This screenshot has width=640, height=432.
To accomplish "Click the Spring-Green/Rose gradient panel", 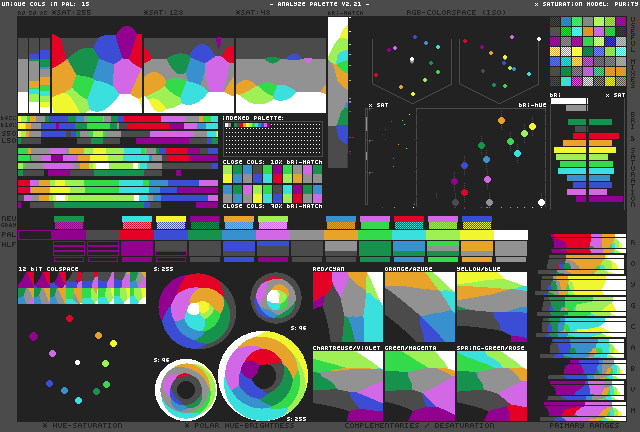I will [491, 385].
